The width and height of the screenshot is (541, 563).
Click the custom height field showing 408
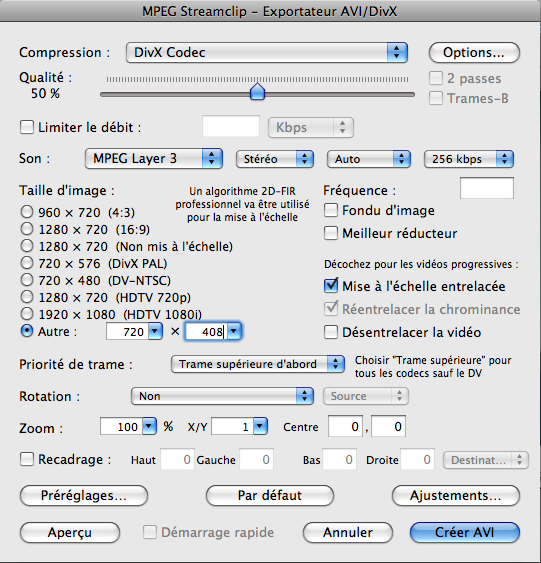(206, 331)
